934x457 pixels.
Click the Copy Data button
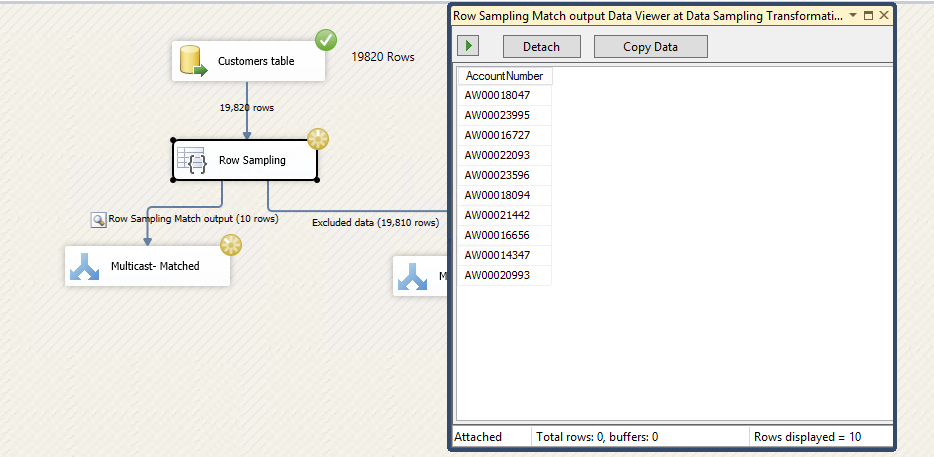pyautogui.click(x=650, y=46)
